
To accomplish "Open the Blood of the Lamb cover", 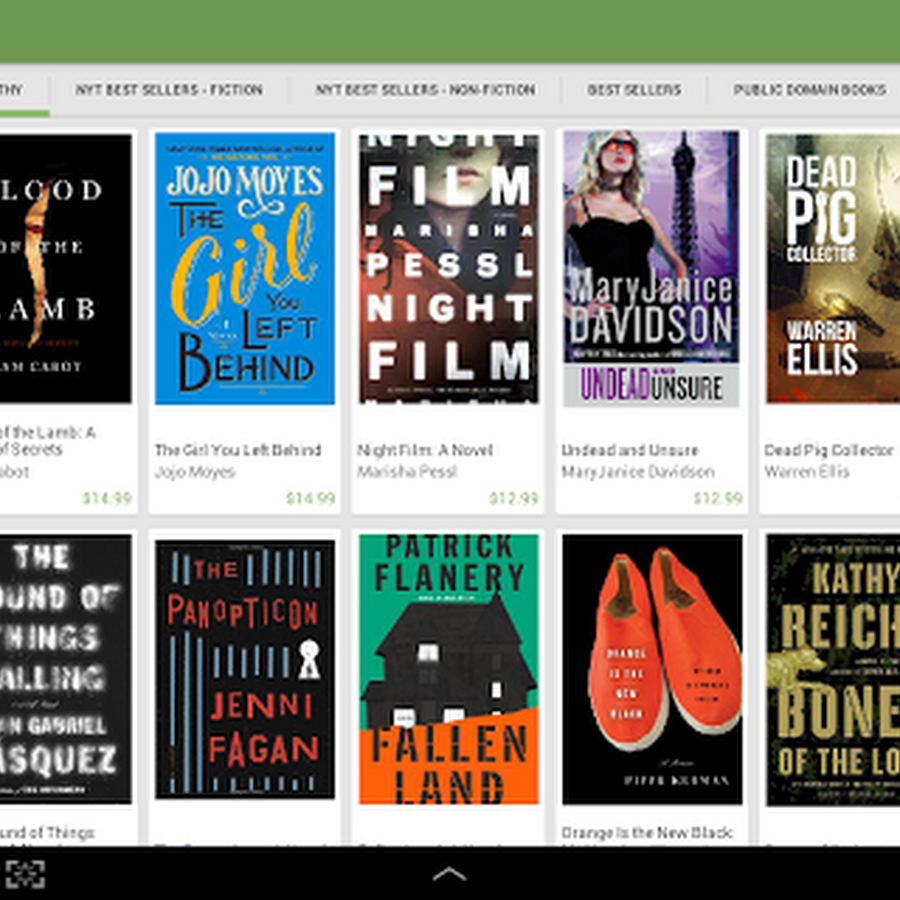I will [65, 269].
